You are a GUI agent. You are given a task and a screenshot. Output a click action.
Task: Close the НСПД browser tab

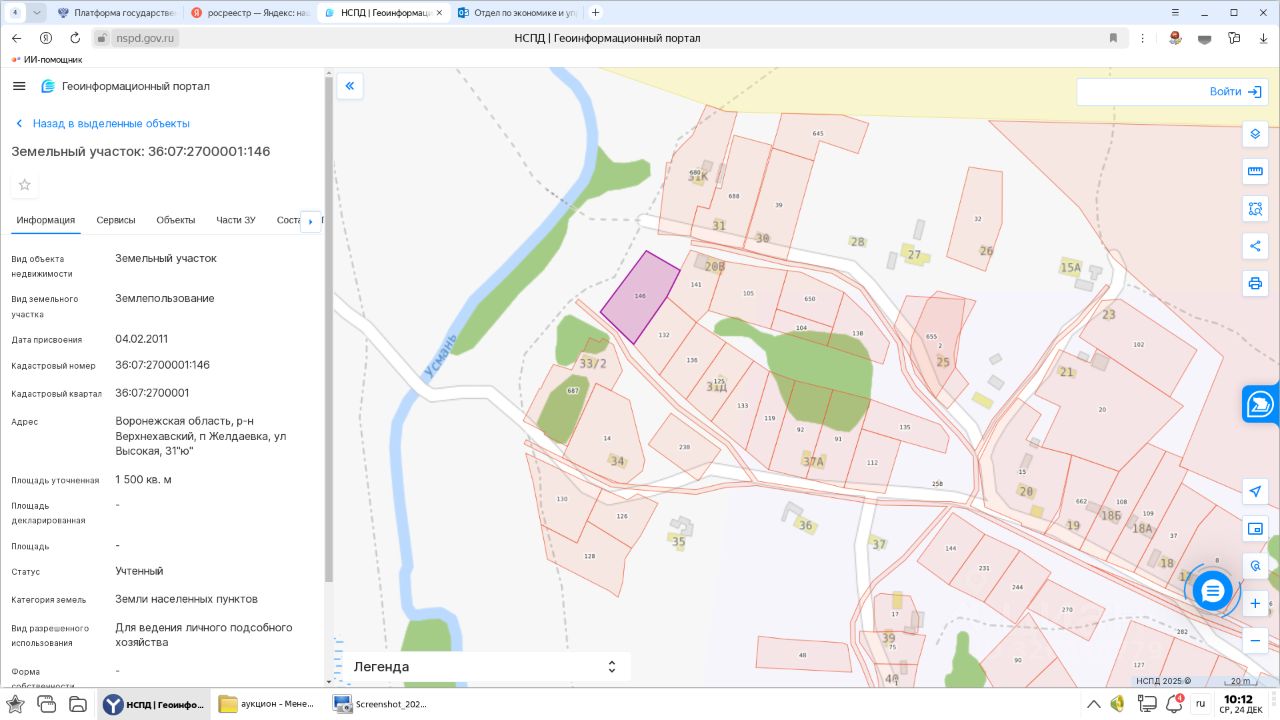click(x=438, y=12)
